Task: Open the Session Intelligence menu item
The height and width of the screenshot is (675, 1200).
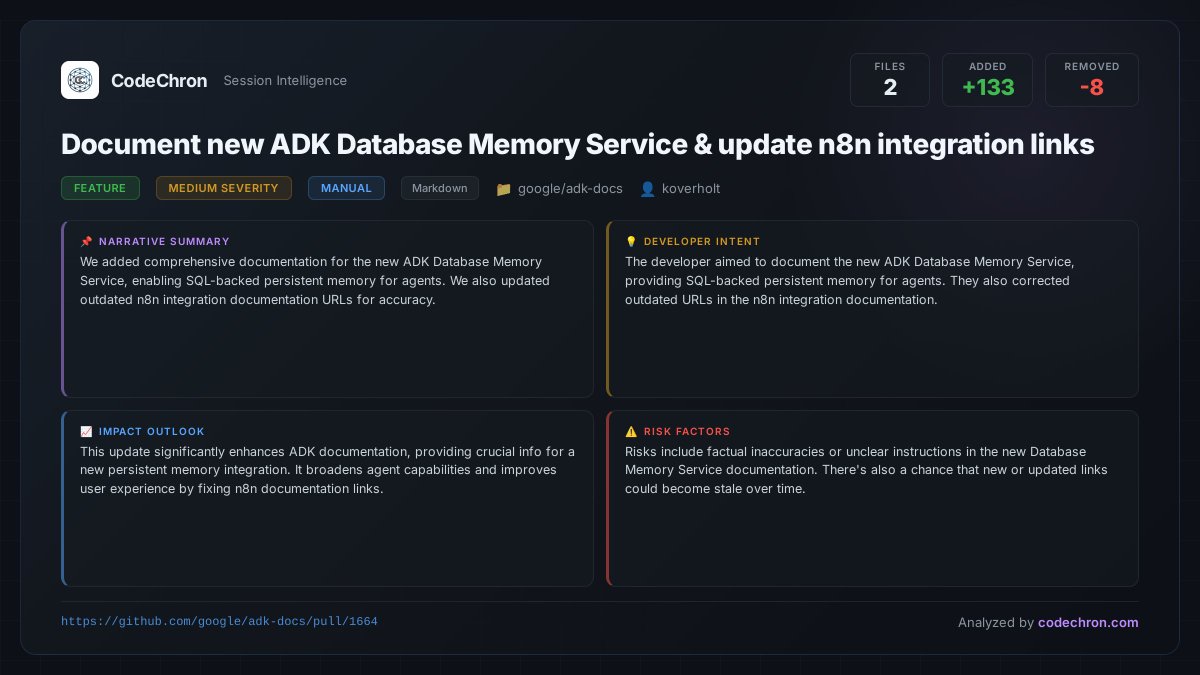Action: pyautogui.click(x=285, y=81)
